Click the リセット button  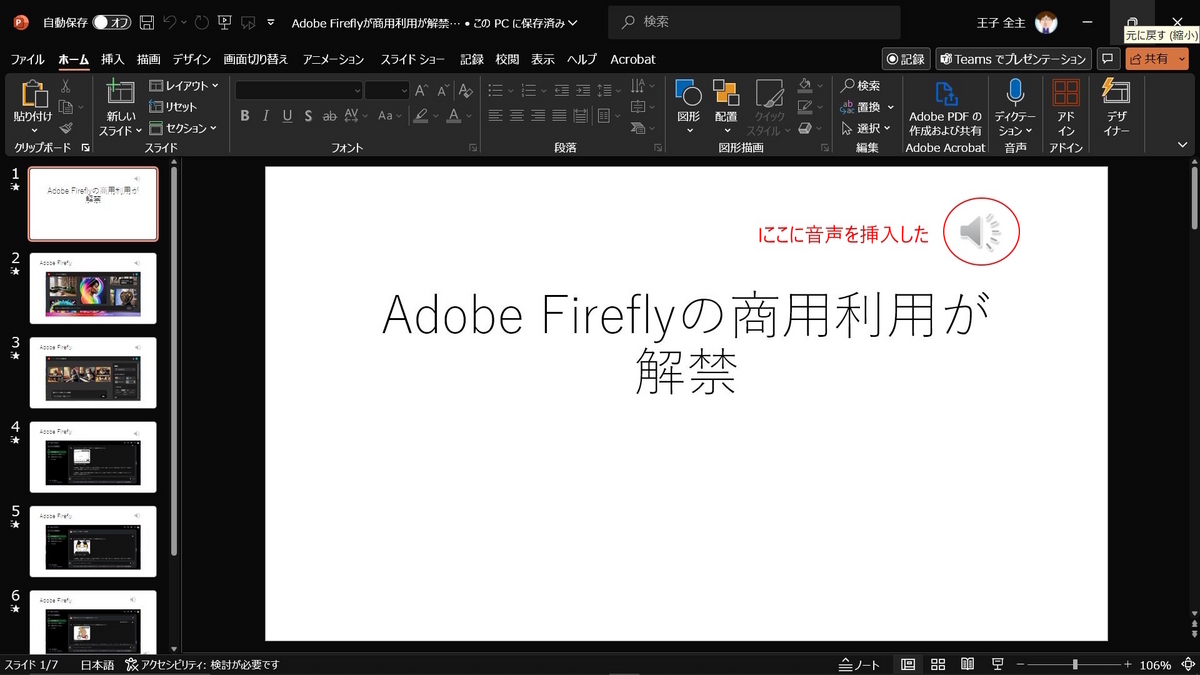(x=173, y=107)
